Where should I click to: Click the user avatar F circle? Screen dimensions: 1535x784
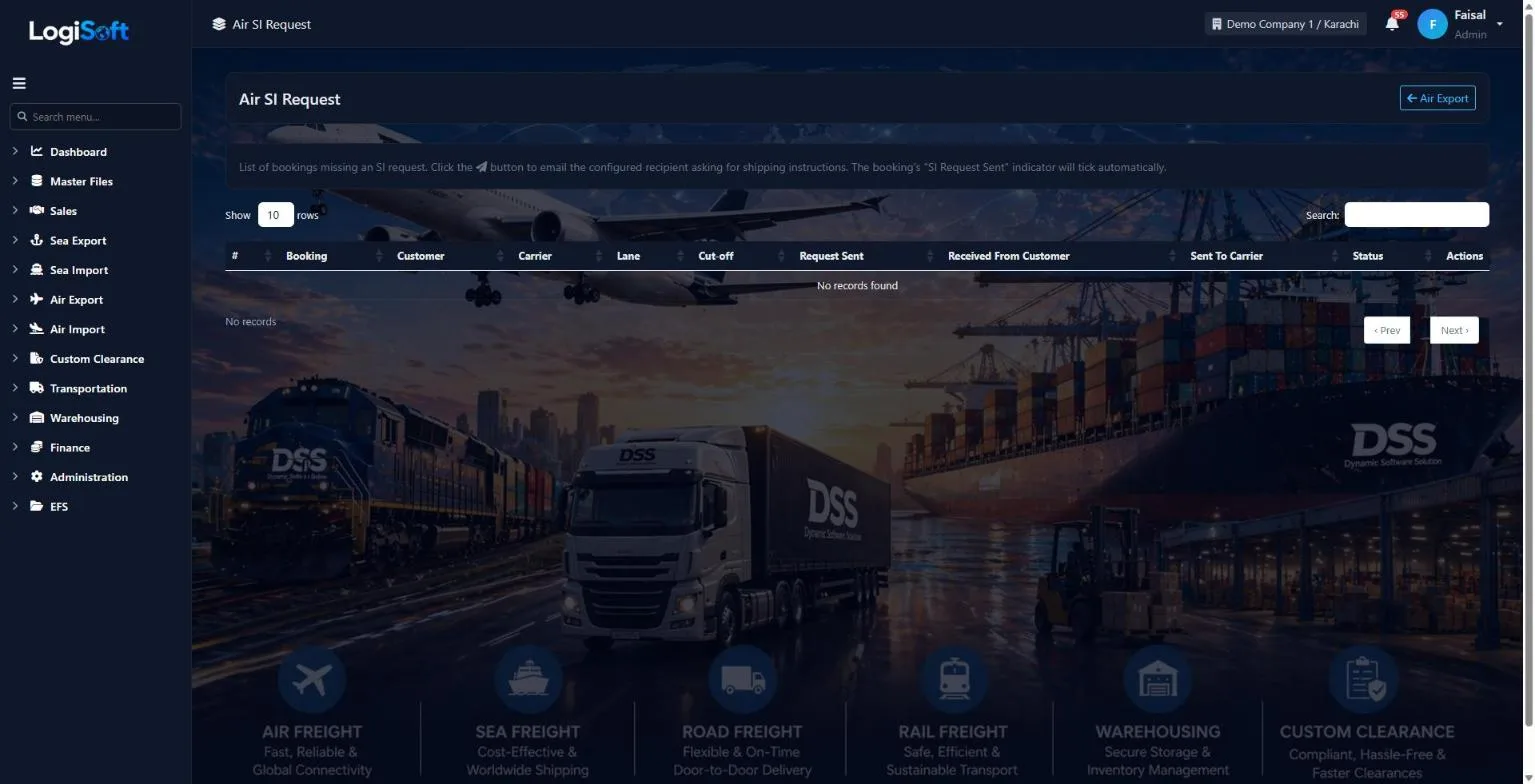[x=1432, y=24]
